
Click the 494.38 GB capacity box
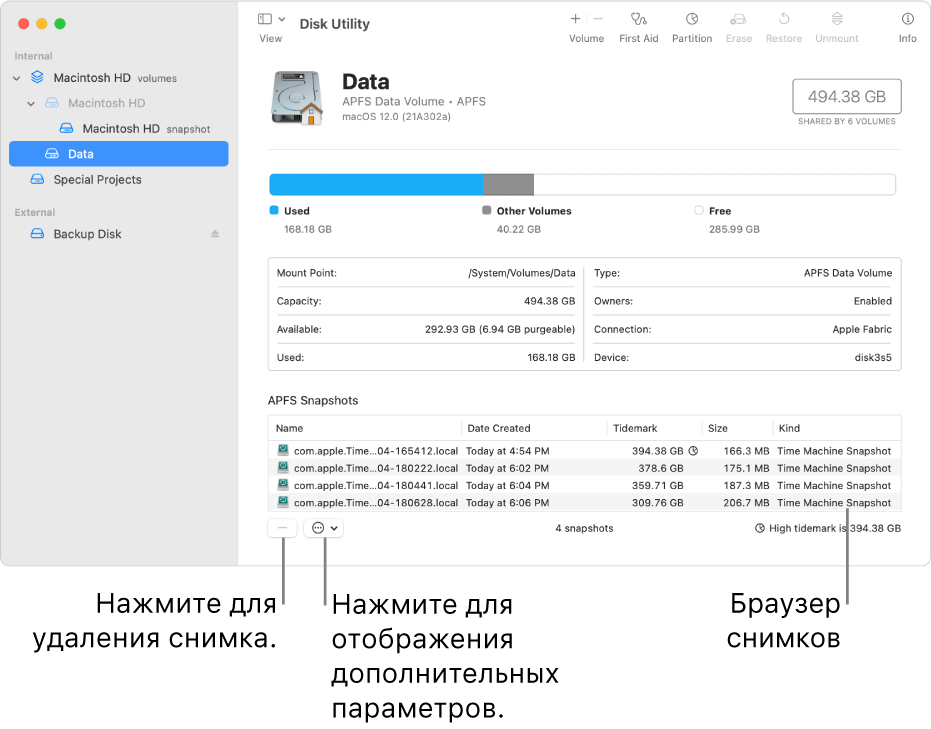847,96
